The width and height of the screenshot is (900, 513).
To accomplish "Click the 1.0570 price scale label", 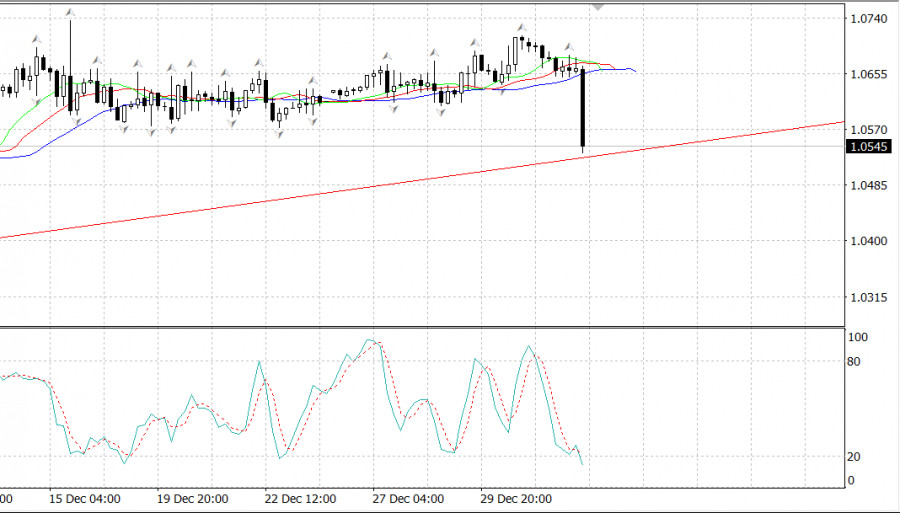I will (866, 130).
